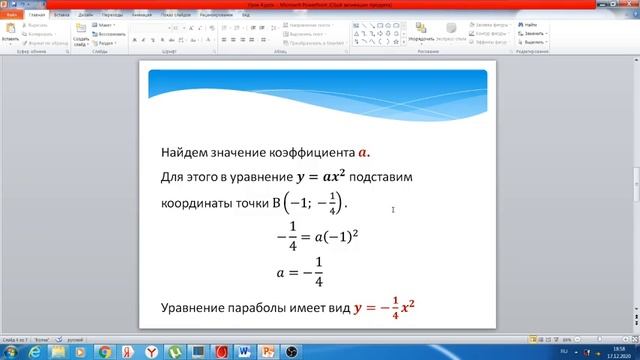Click the Normal view icon in status bar

(533, 340)
